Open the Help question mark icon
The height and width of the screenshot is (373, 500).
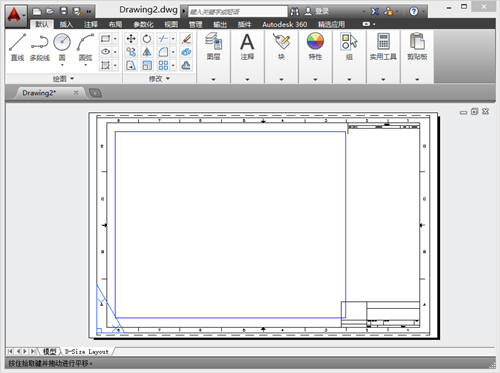tap(414, 12)
